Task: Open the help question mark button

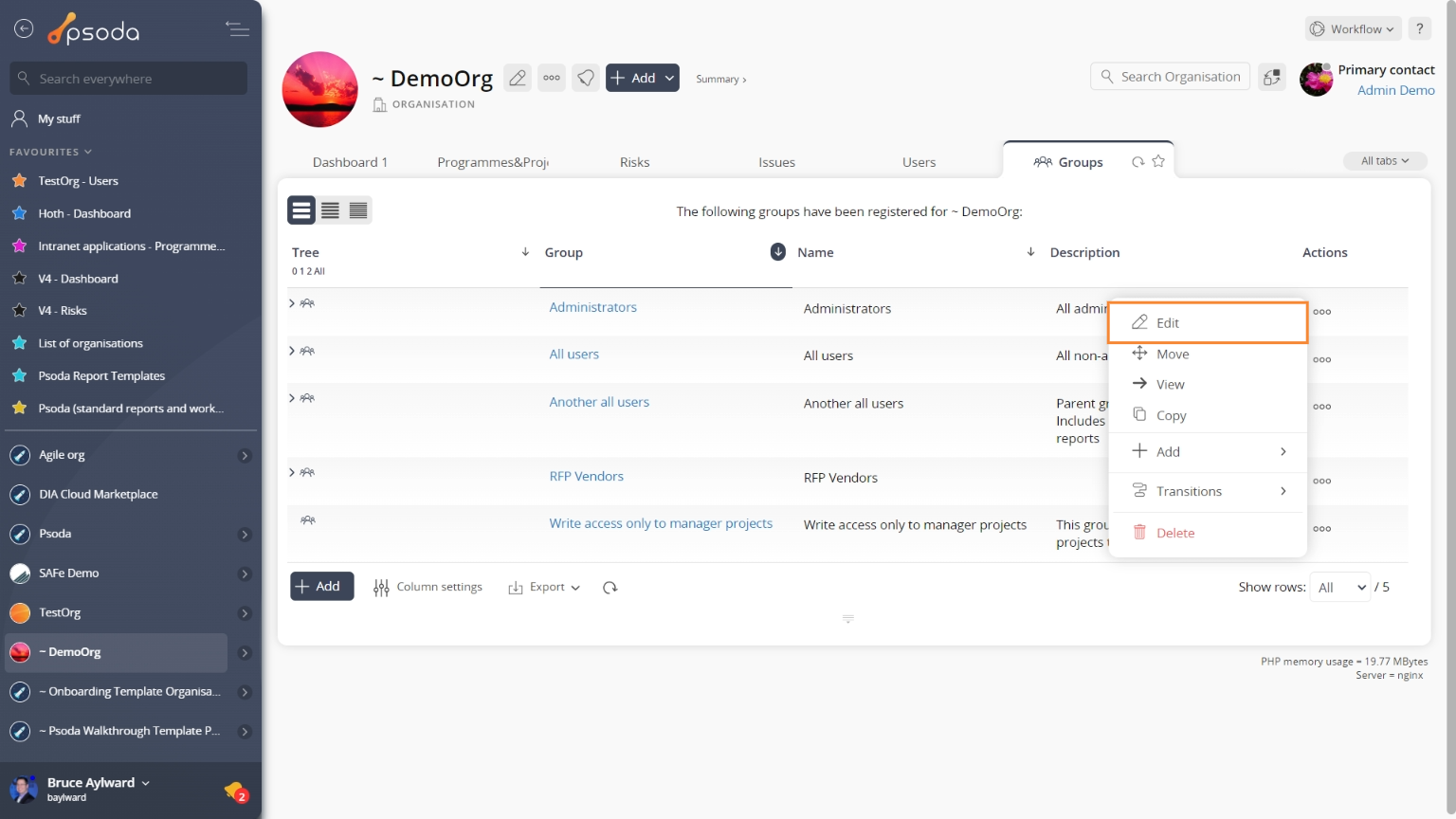Action: 1419,28
